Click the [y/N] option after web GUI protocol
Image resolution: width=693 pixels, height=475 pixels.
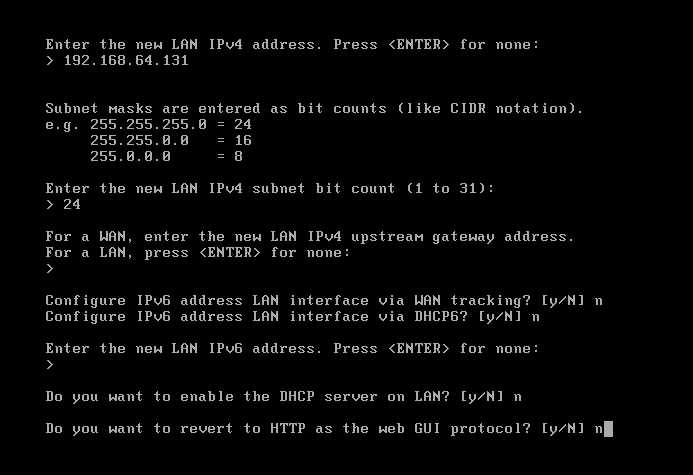coord(563,429)
